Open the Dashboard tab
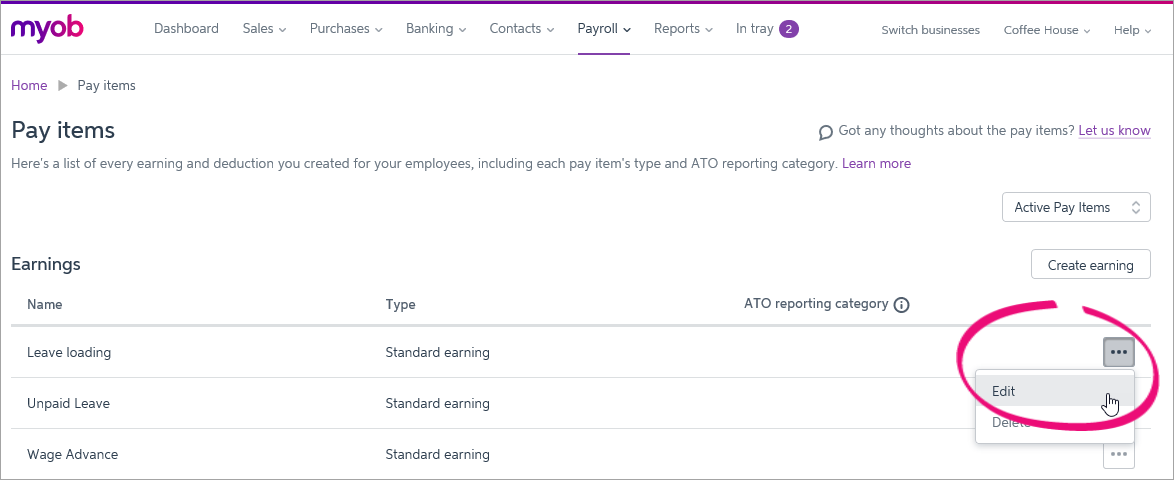 pos(186,29)
